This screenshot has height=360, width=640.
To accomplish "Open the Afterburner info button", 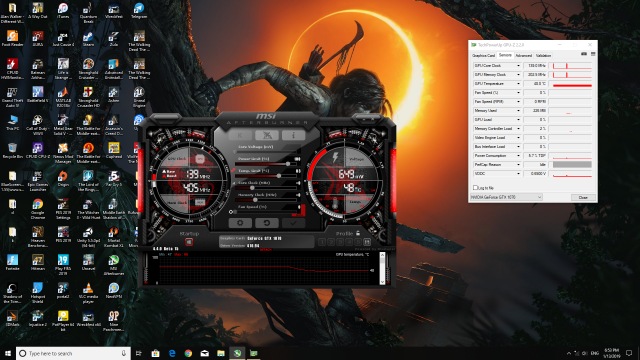I will point(293,135).
